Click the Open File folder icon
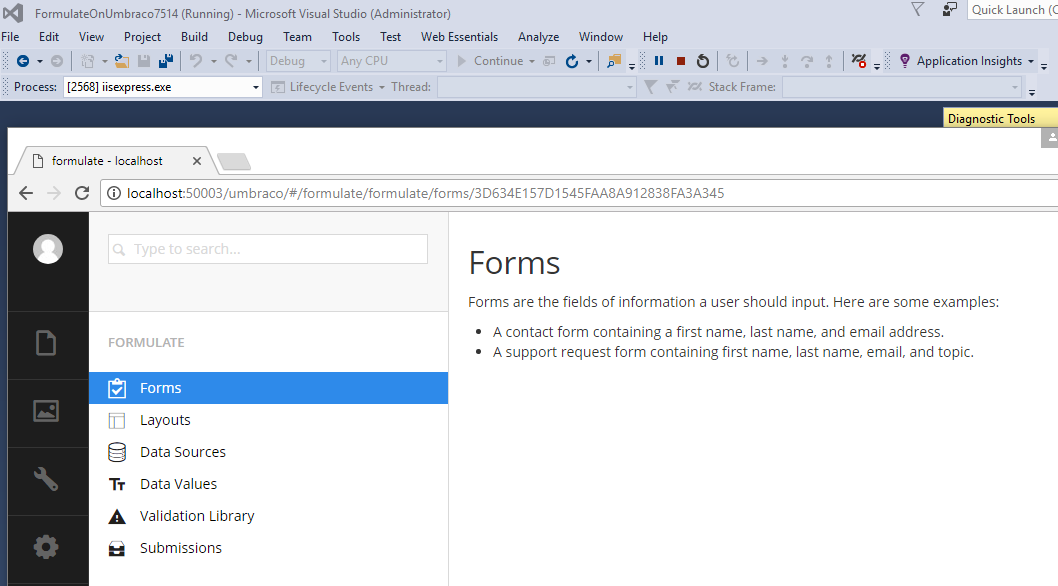This screenshot has height=586, width=1058. pyautogui.click(x=121, y=61)
